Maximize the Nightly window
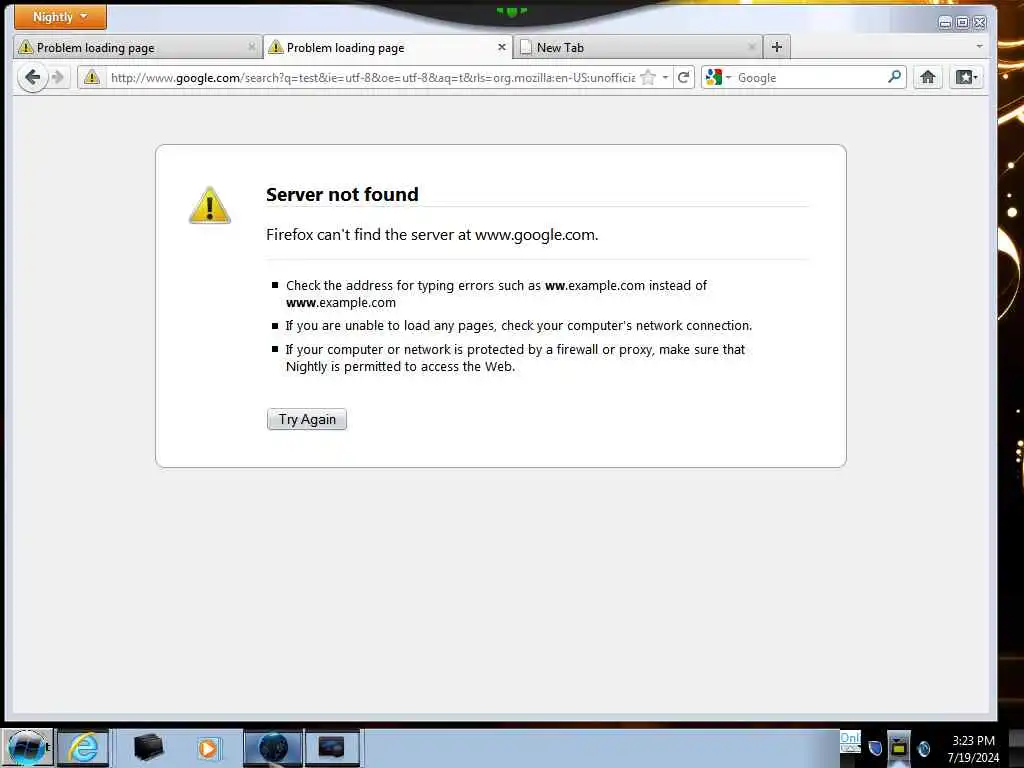This screenshot has width=1024, height=768. coord(963,23)
